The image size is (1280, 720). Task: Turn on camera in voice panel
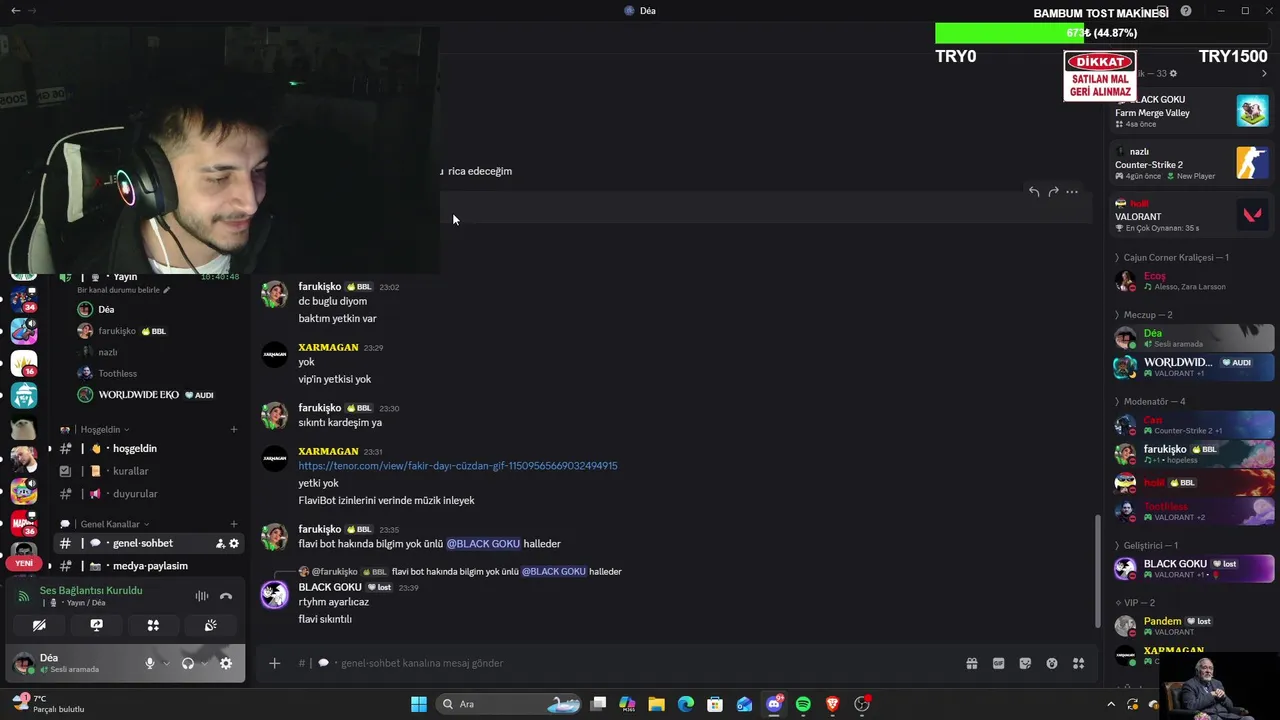[39, 625]
